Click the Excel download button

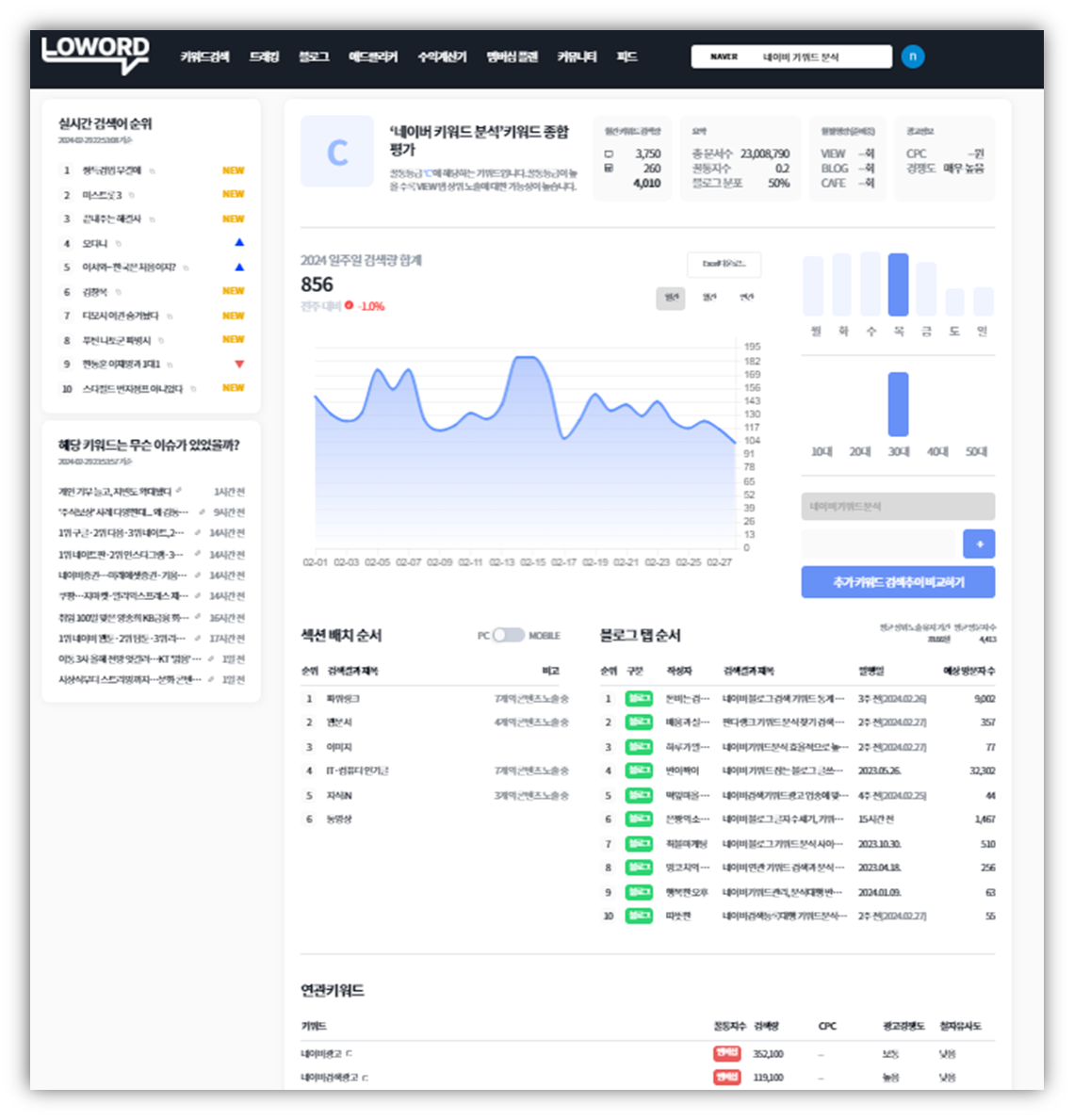point(724,265)
